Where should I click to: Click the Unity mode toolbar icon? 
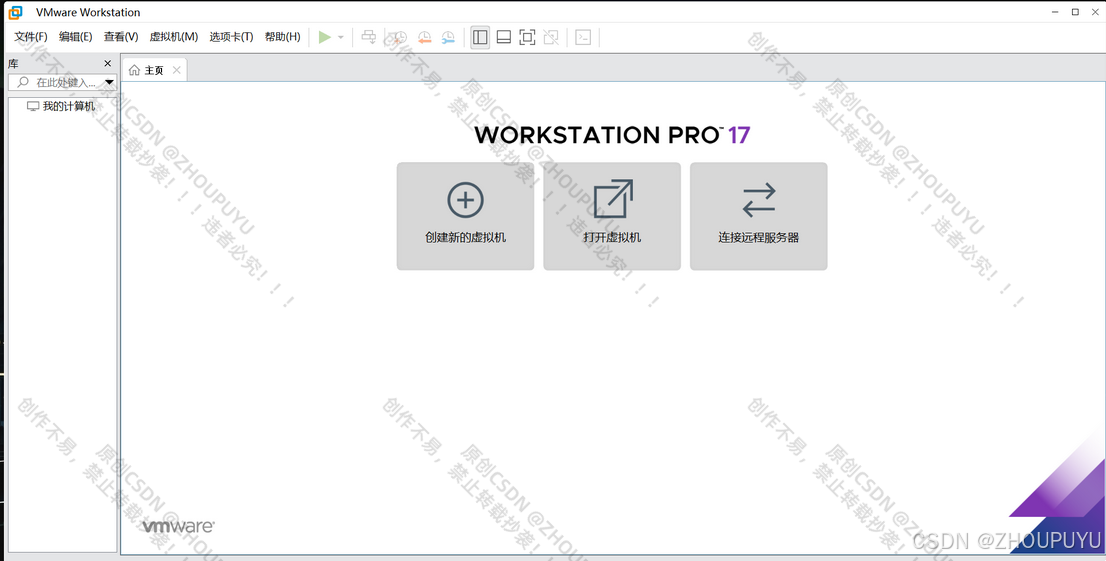click(x=551, y=37)
